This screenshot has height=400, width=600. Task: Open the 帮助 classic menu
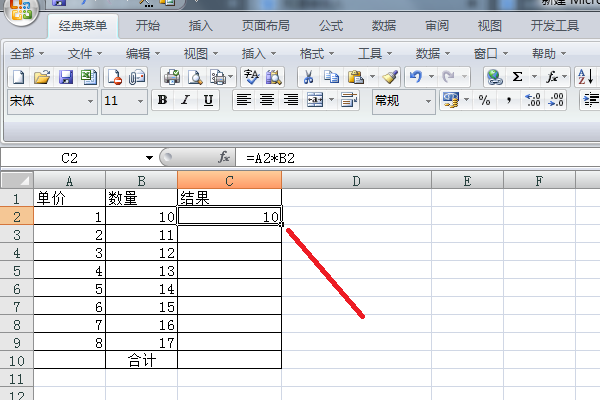click(x=549, y=54)
